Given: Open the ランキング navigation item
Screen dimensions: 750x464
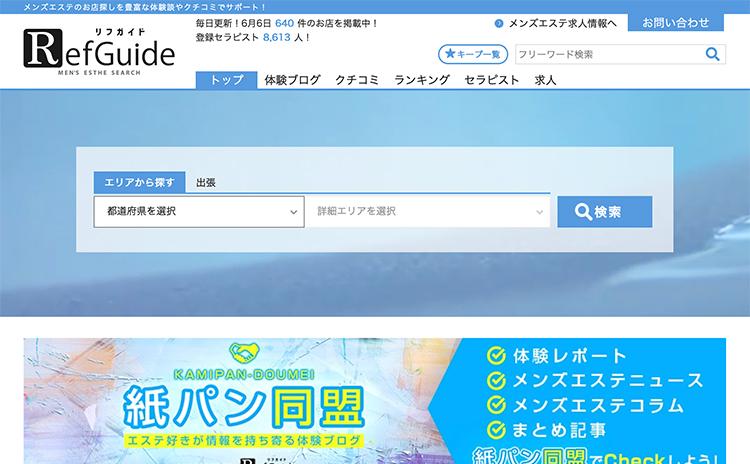Looking at the screenshot, I should coord(422,80).
